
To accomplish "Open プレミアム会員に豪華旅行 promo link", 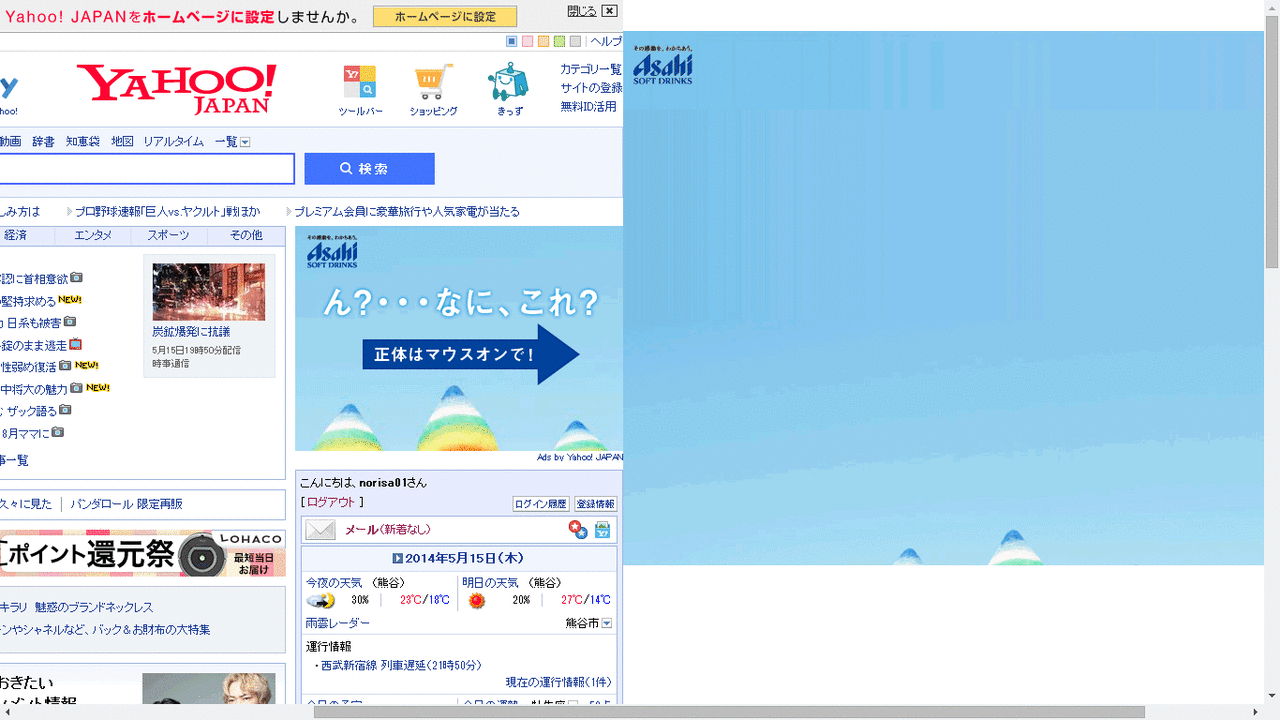I will click(407, 212).
